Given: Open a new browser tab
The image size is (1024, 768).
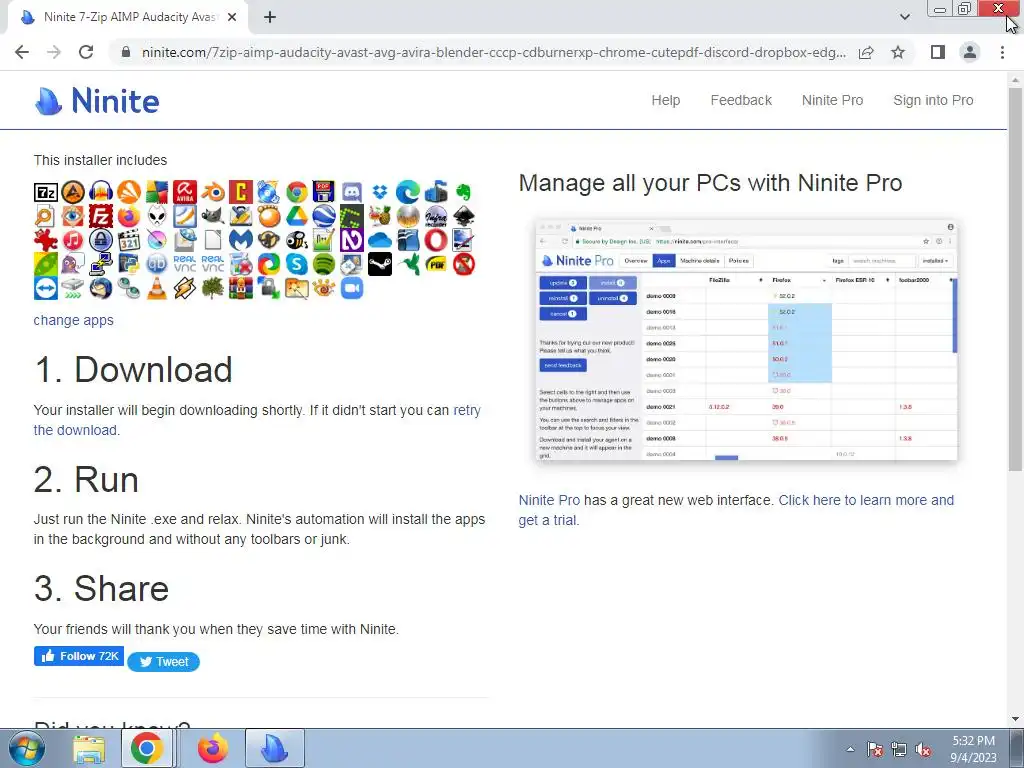Looking at the screenshot, I should click(x=270, y=17).
